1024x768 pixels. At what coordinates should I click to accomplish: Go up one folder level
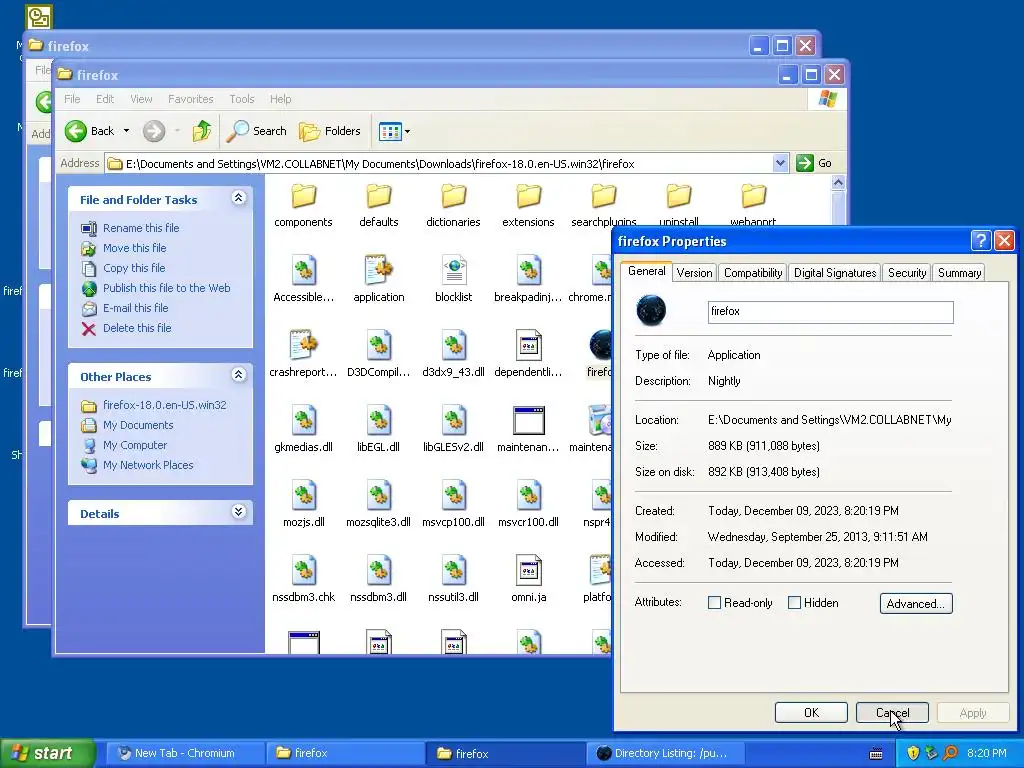tap(202, 131)
